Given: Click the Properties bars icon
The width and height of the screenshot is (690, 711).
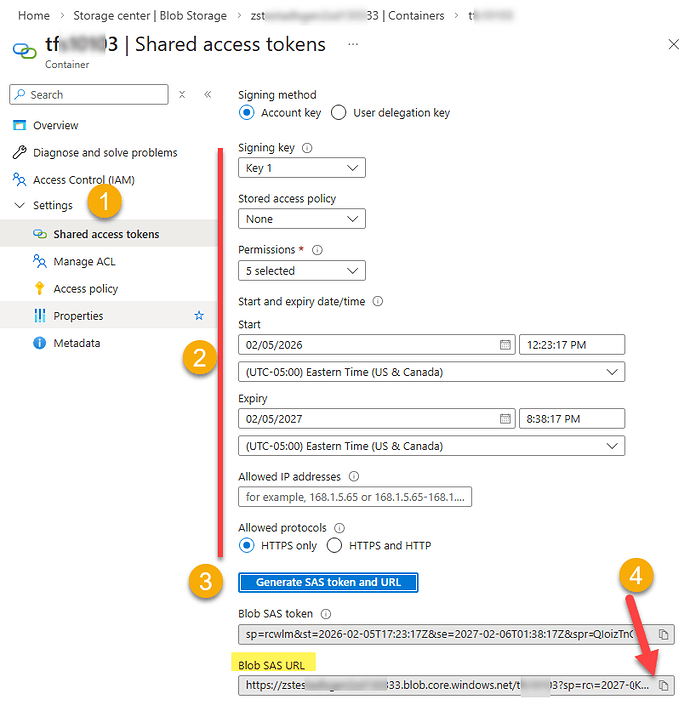Looking at the screenshot, I should 40,316.
